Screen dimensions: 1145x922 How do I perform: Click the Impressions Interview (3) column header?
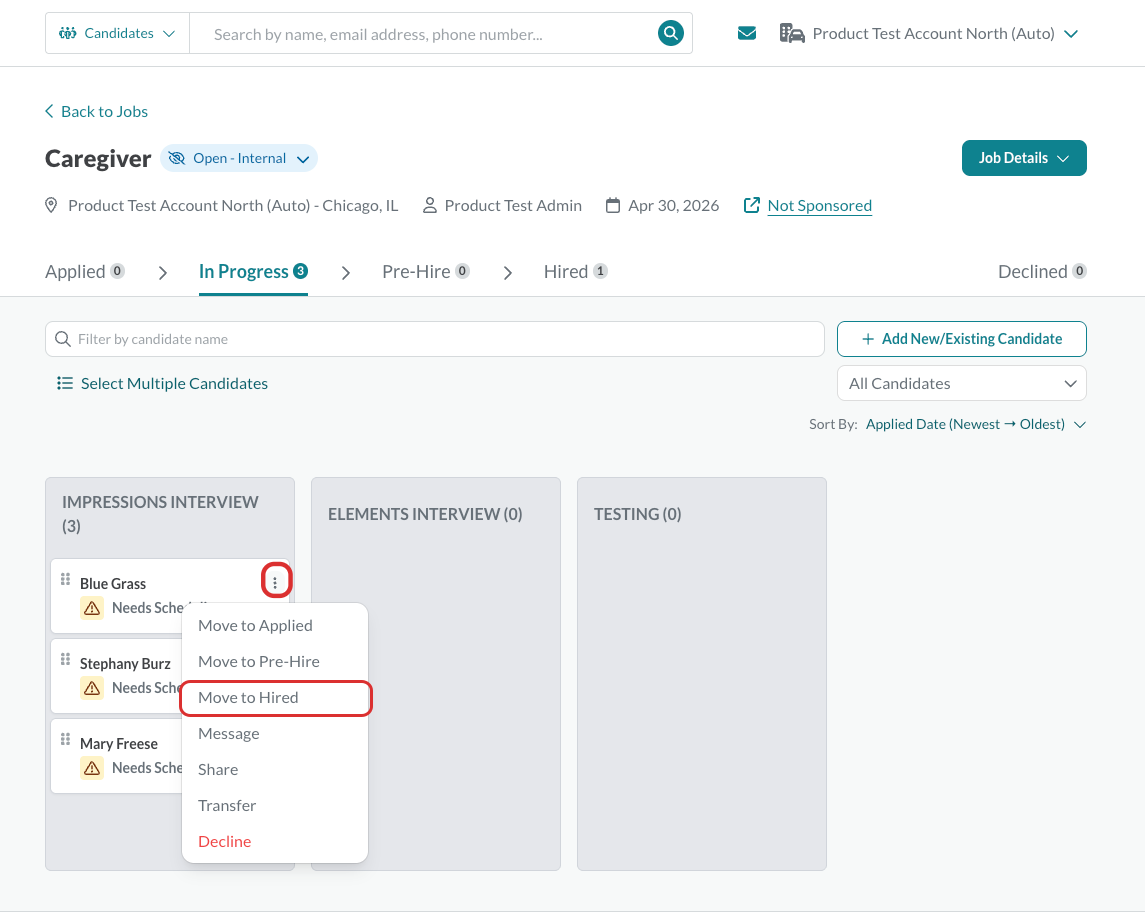pyautogui.click(x=160, y=514)
